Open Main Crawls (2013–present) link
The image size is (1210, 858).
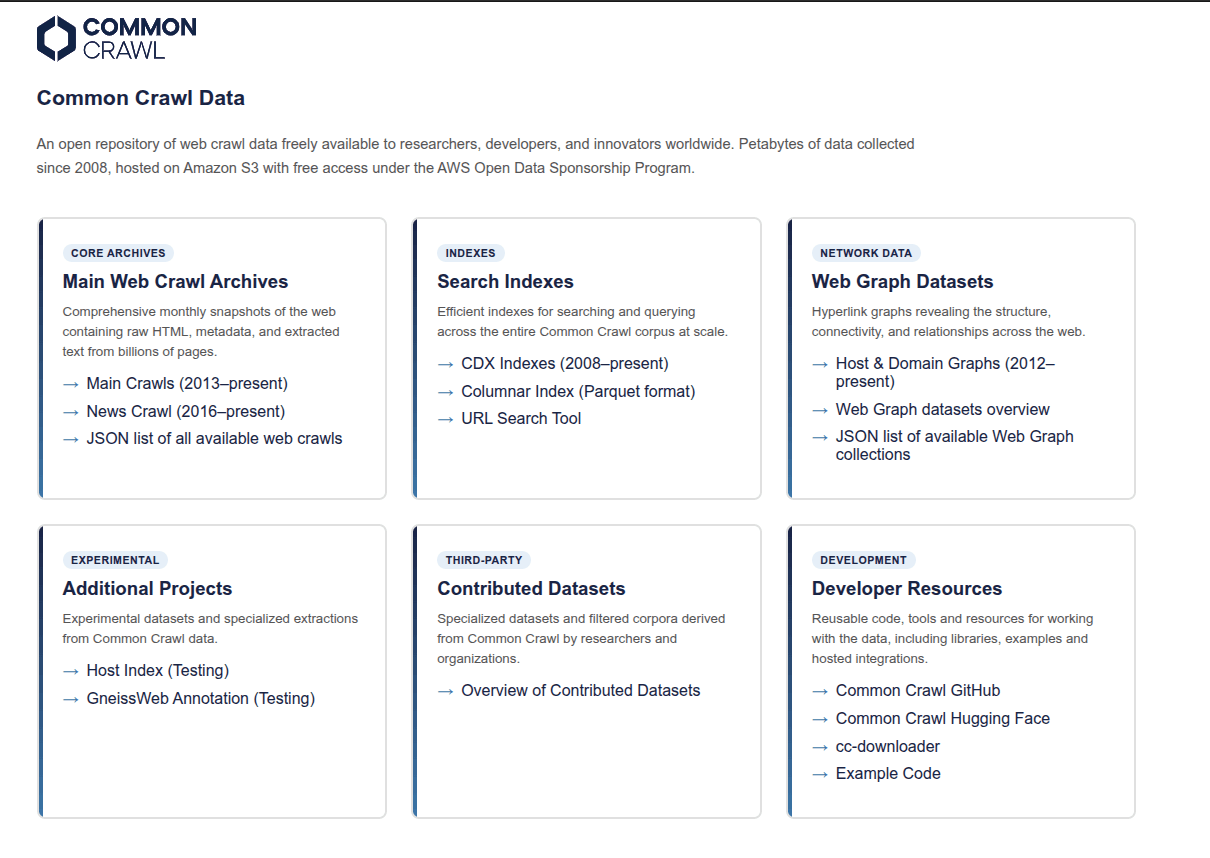pyautogui.click(x=187, y=384)
